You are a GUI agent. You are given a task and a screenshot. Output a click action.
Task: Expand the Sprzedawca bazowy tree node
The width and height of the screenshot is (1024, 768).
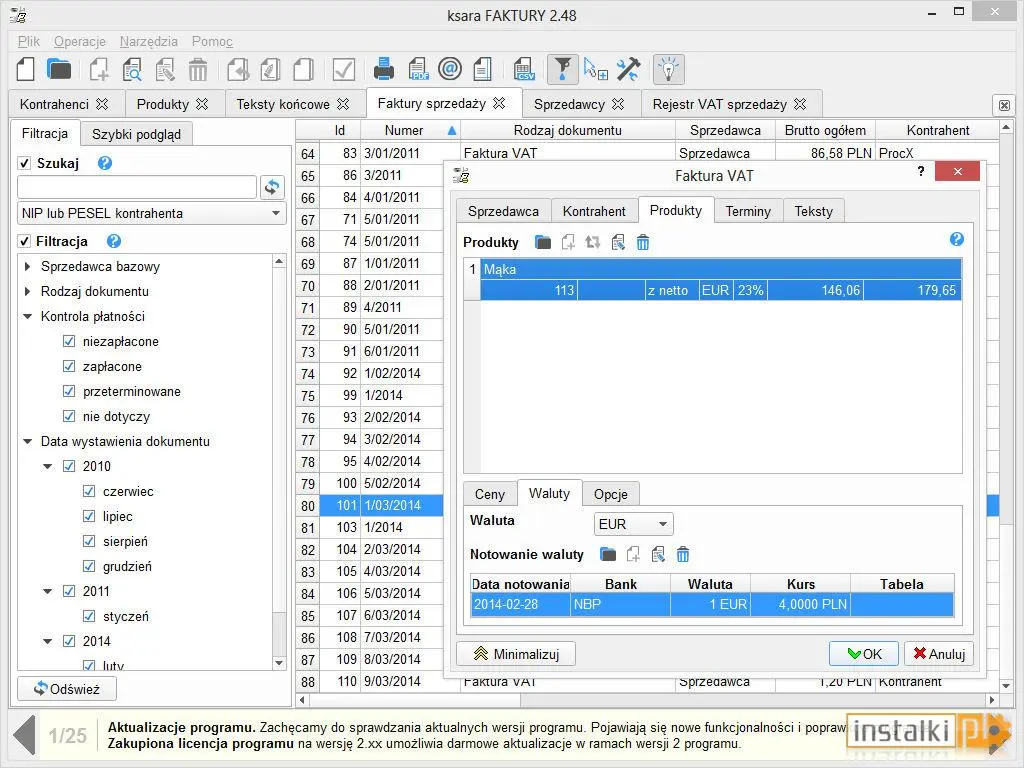tap(27, 266)
